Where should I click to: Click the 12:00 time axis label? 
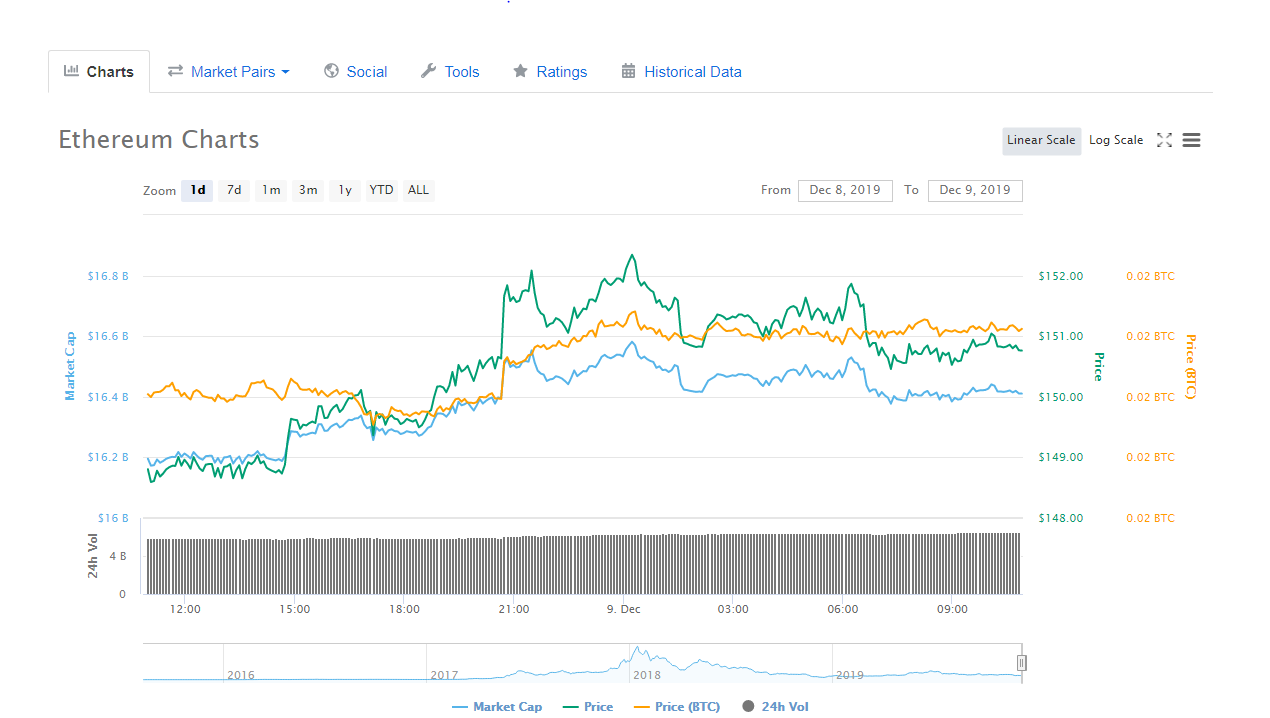pos(185,609)
